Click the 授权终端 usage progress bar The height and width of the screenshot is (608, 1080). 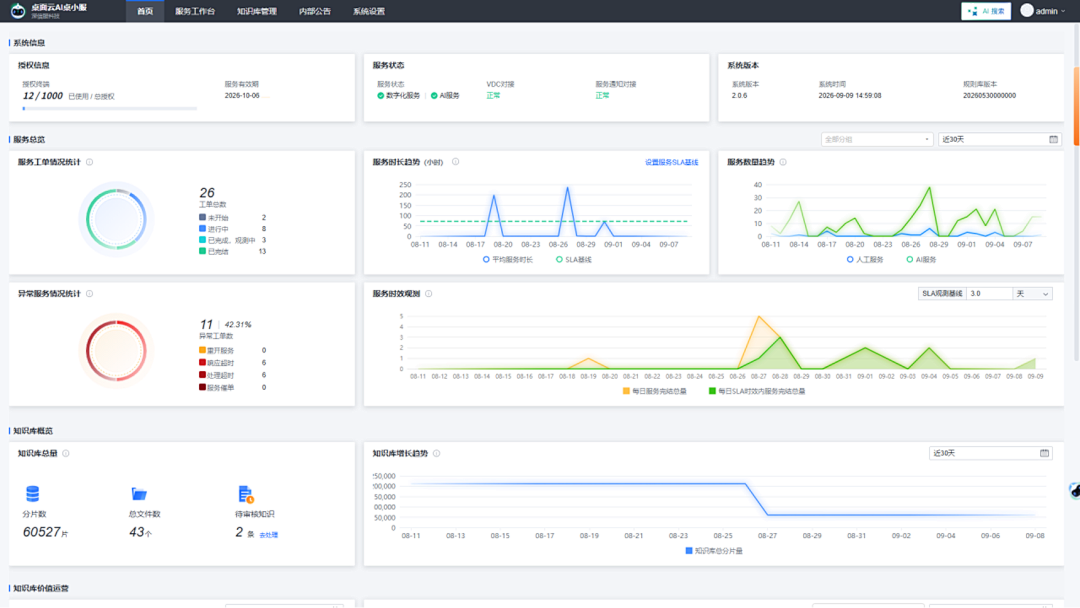point(110,108)
